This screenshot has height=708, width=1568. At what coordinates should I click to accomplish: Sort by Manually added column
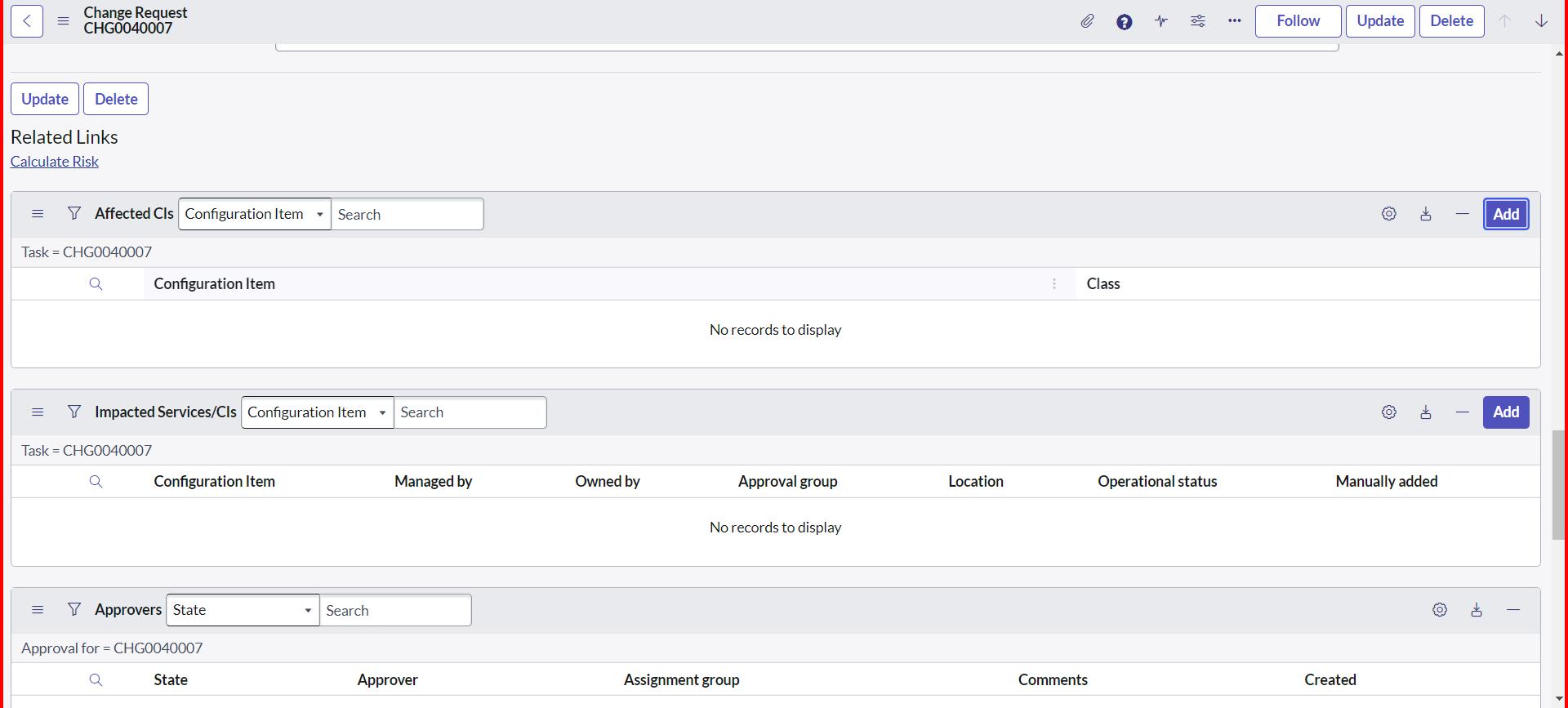pyautogui.click(x=1387, y=482)
